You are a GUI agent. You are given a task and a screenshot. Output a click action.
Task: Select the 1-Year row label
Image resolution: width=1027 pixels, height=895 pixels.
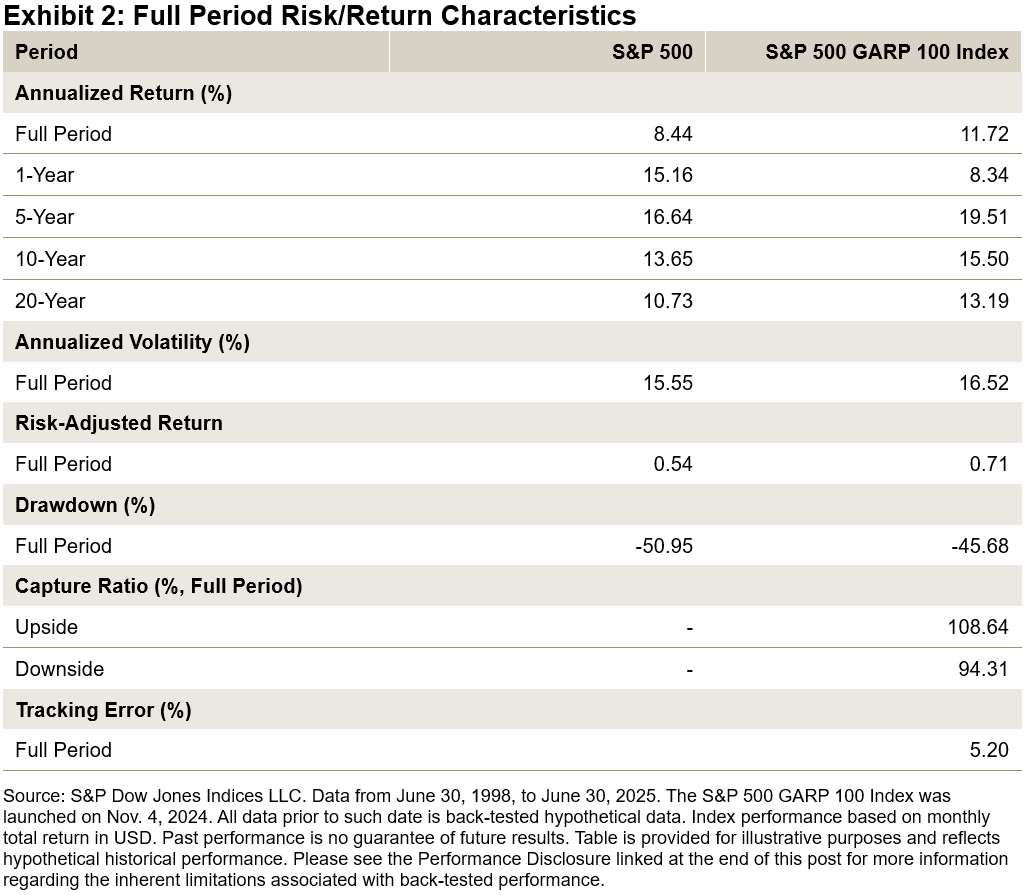click(45, 175)
